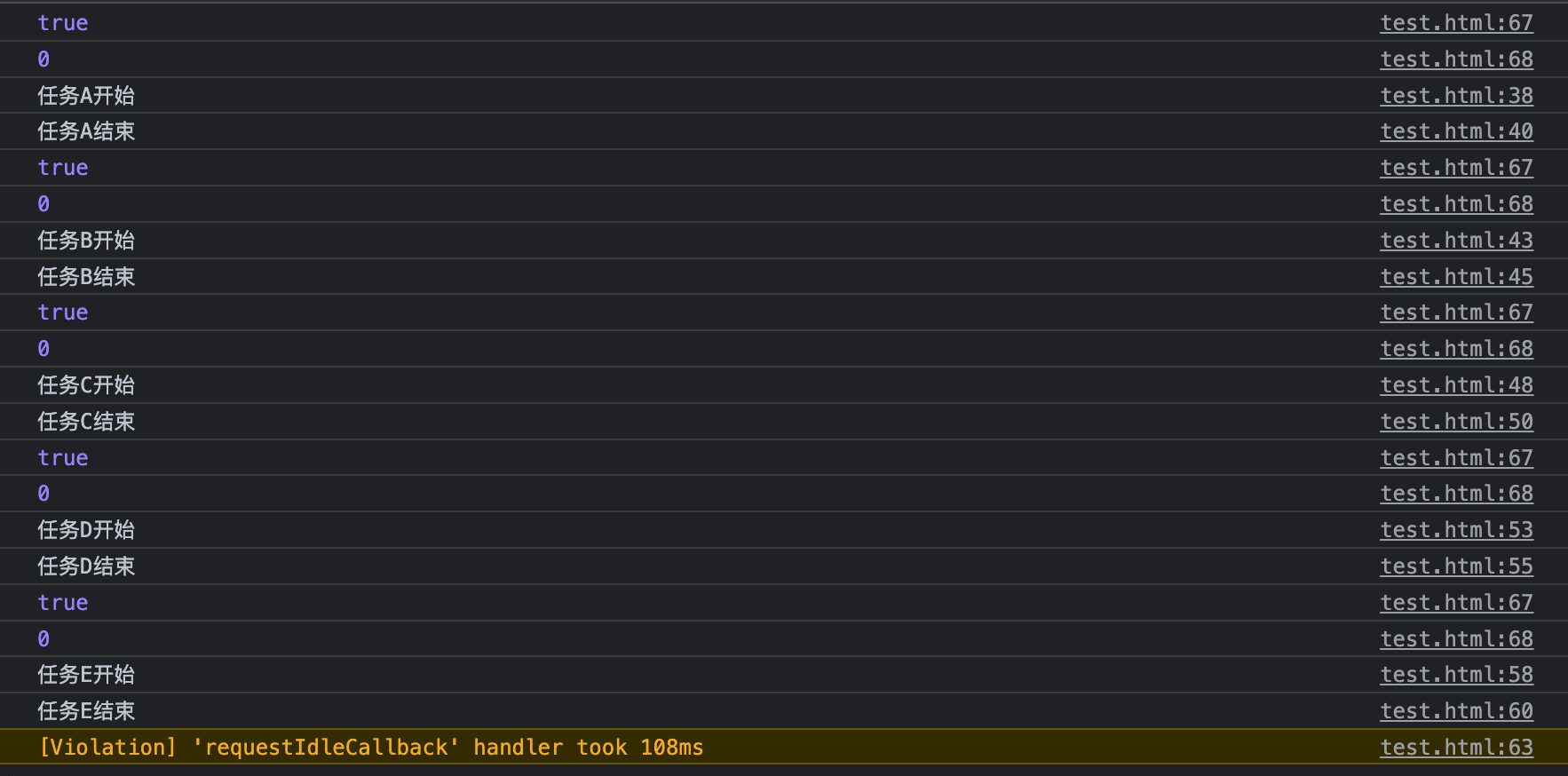Jump to source at test.html:55
The height and width of the screenshot is (776, 1568).
pos(1456,566)
